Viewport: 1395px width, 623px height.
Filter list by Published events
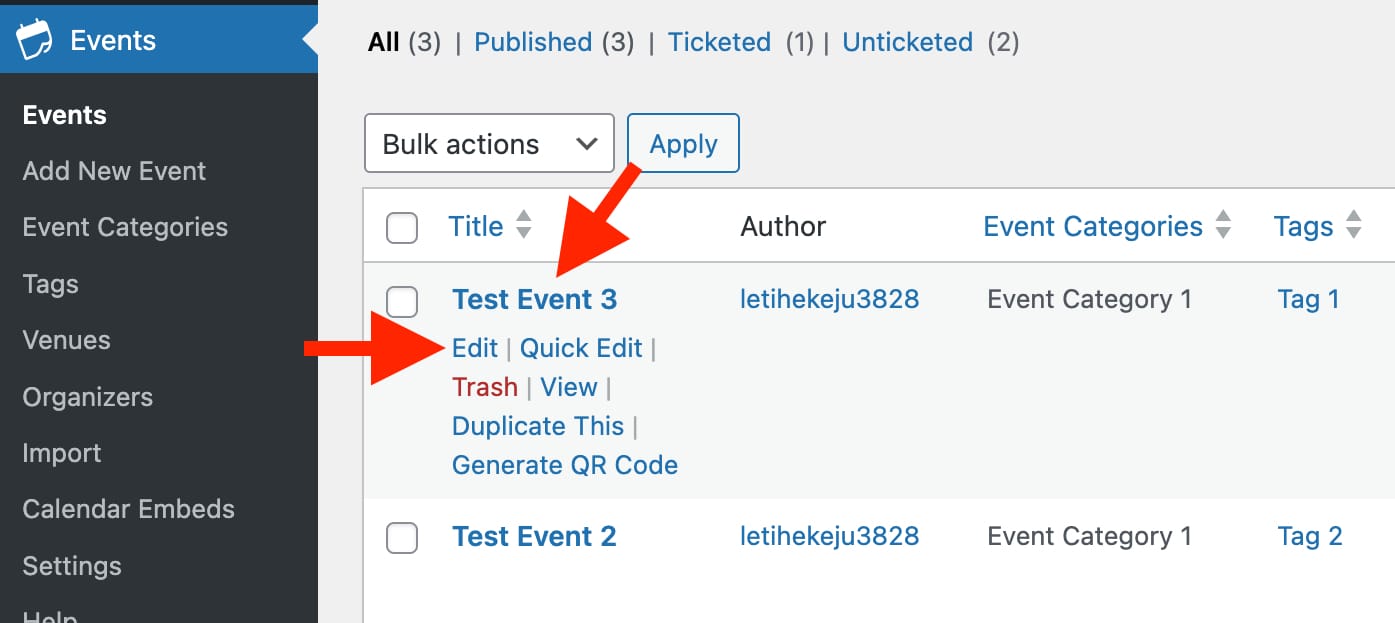pyautogui.click(x=533, y=42)
